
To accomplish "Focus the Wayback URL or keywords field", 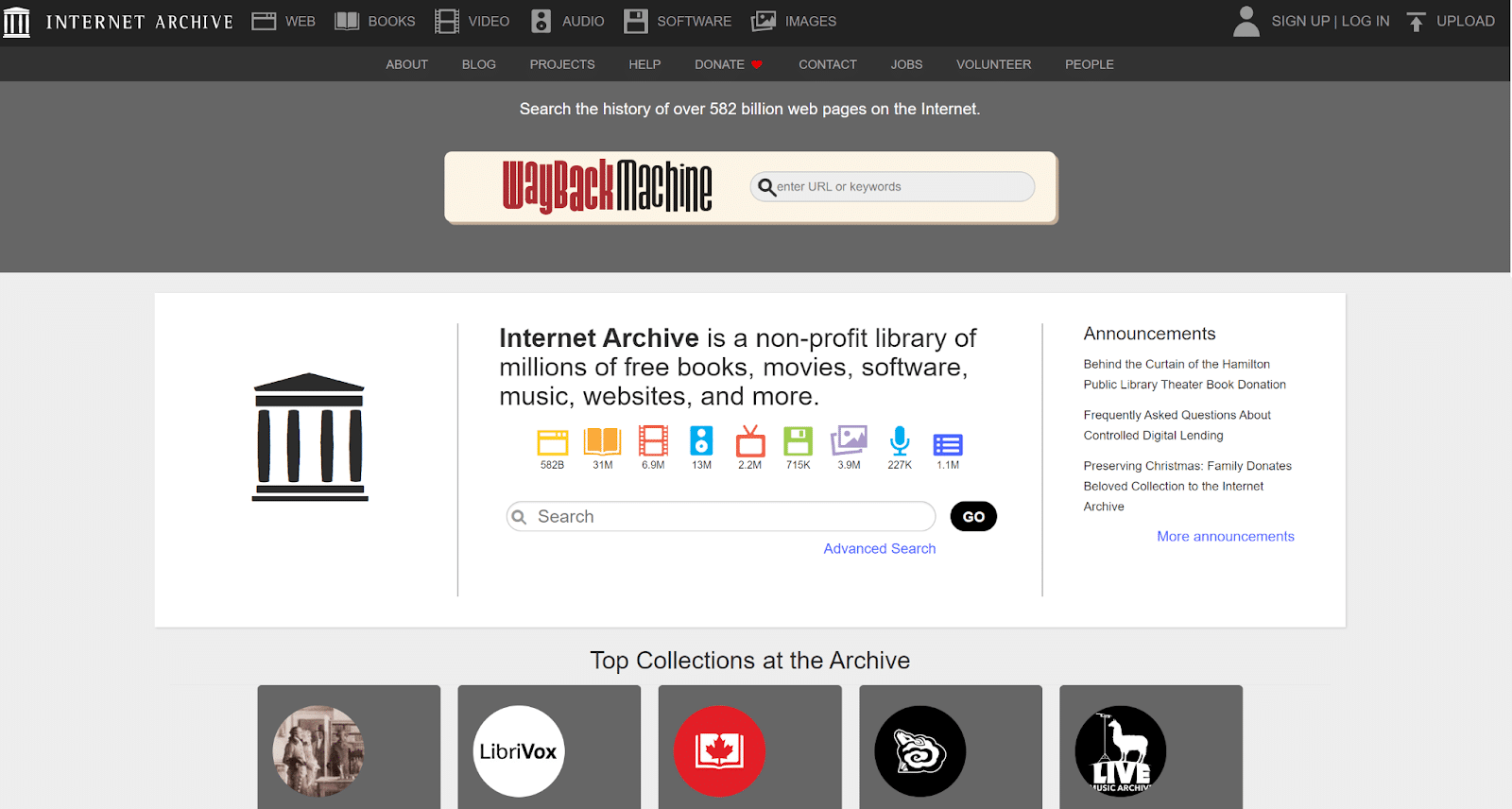I will [x=892, y=186].
